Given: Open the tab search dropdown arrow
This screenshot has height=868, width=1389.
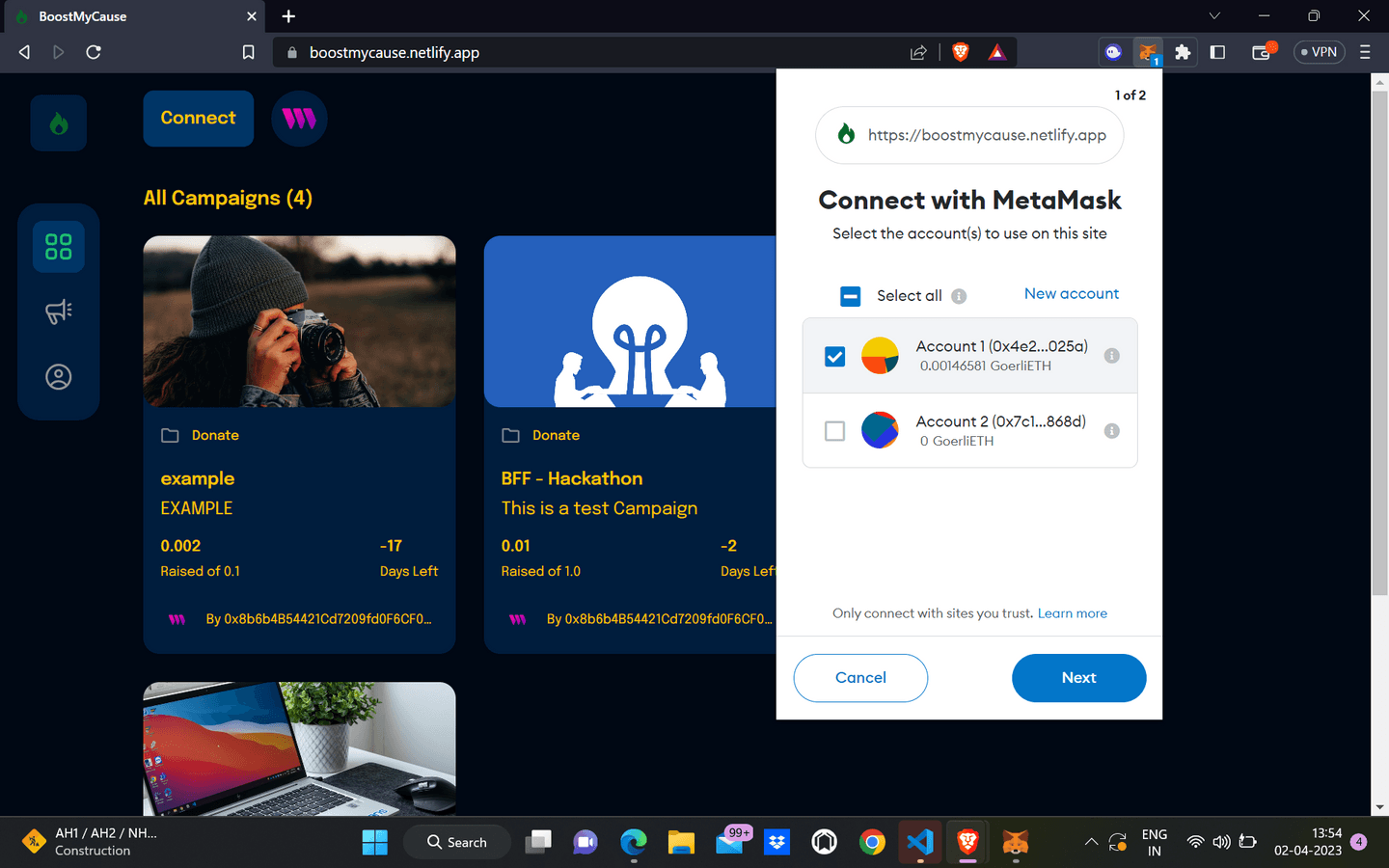Looking at the screenshot, I should point(1214,15).
